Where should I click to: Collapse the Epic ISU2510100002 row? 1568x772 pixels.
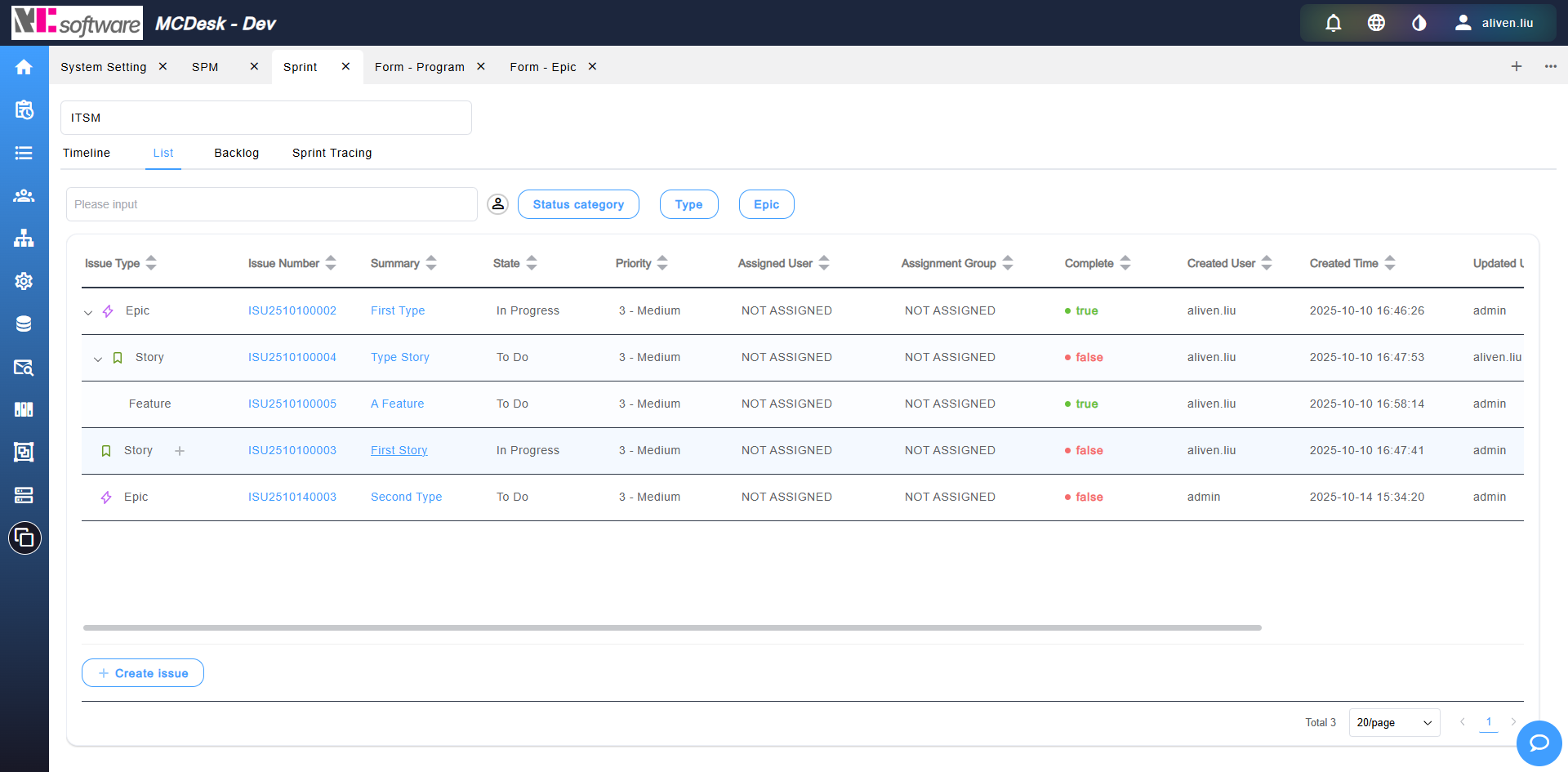pos(88,312)
